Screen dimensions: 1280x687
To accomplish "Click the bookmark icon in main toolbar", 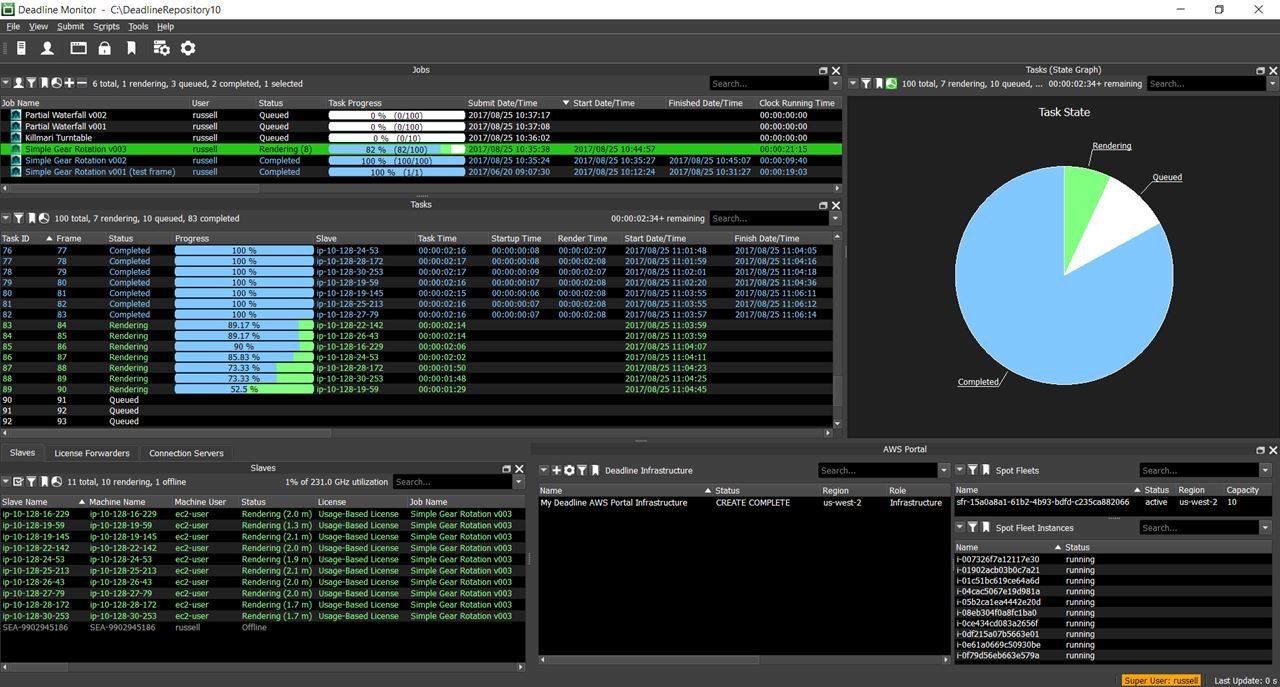I will click(x=131, y=48).
